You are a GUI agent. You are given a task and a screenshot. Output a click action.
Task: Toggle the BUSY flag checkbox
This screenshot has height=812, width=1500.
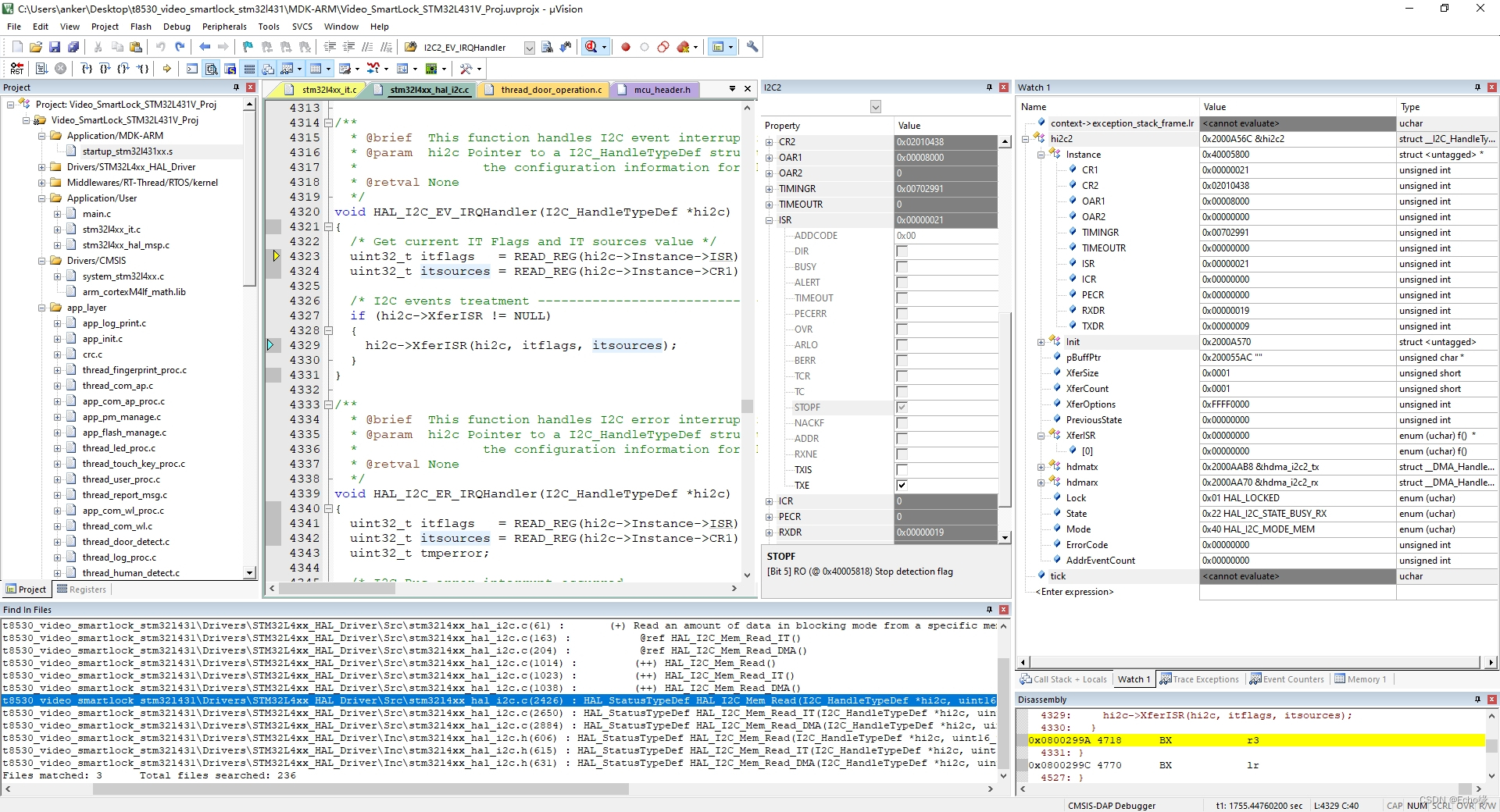pyautogui.click(x=902, y=267)
